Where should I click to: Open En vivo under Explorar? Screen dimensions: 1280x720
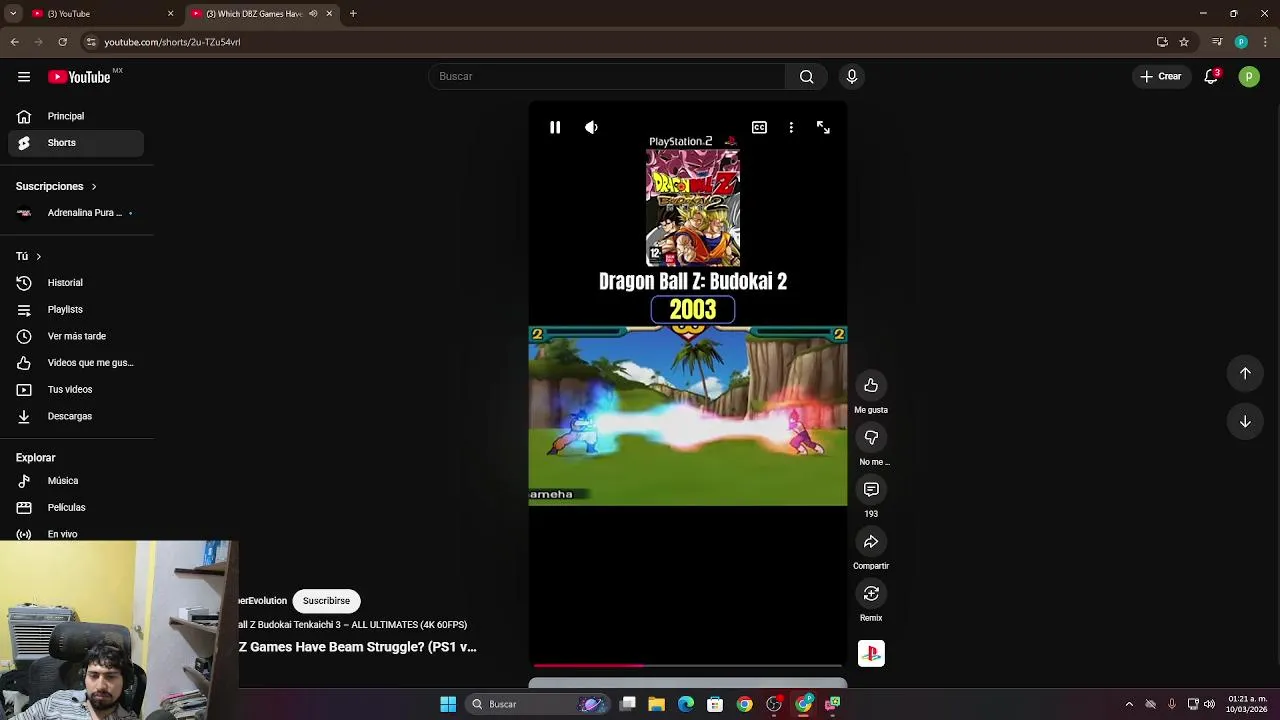pyautogui.click(x=76, y=533)
